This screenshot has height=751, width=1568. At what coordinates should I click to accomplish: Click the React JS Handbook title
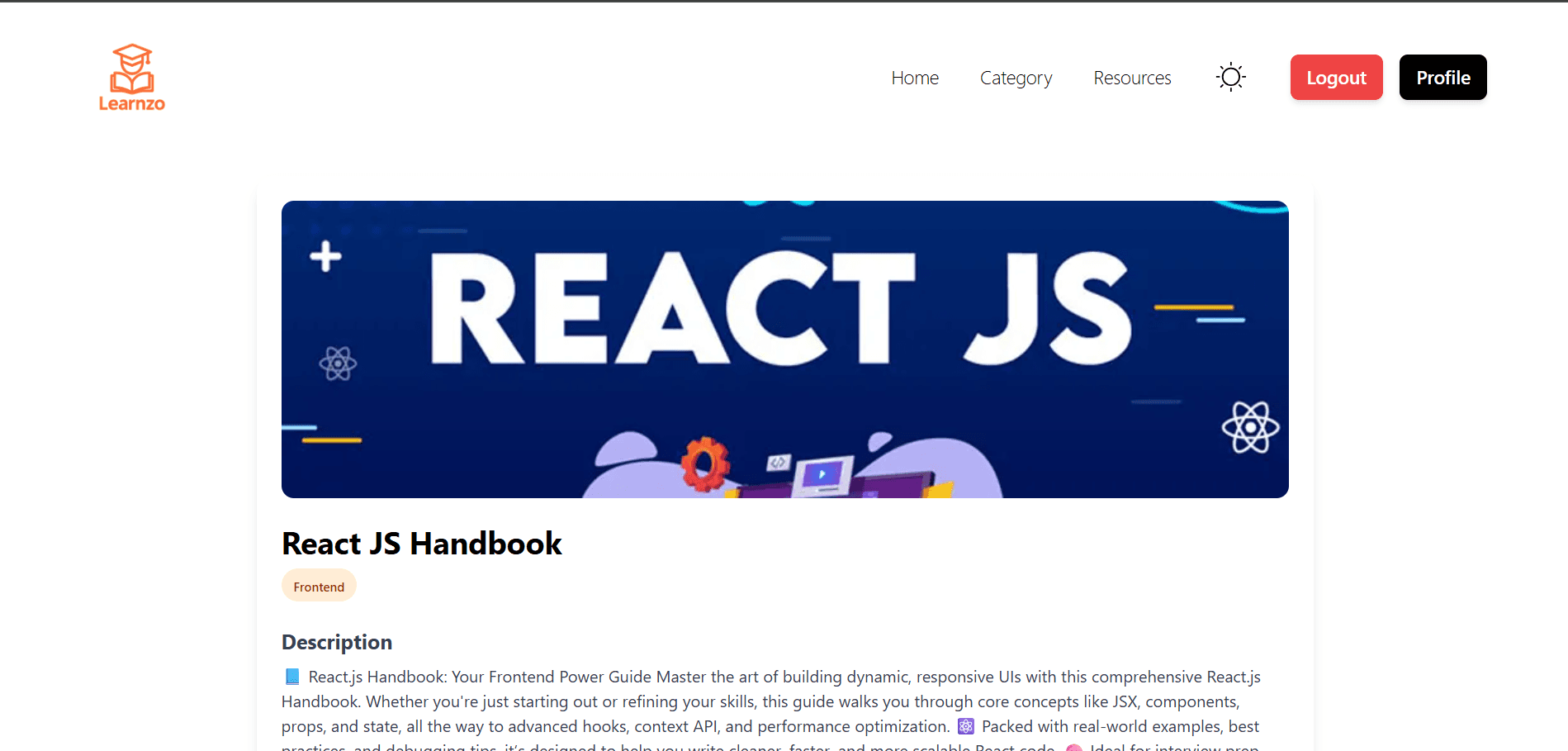coord(421,544)
